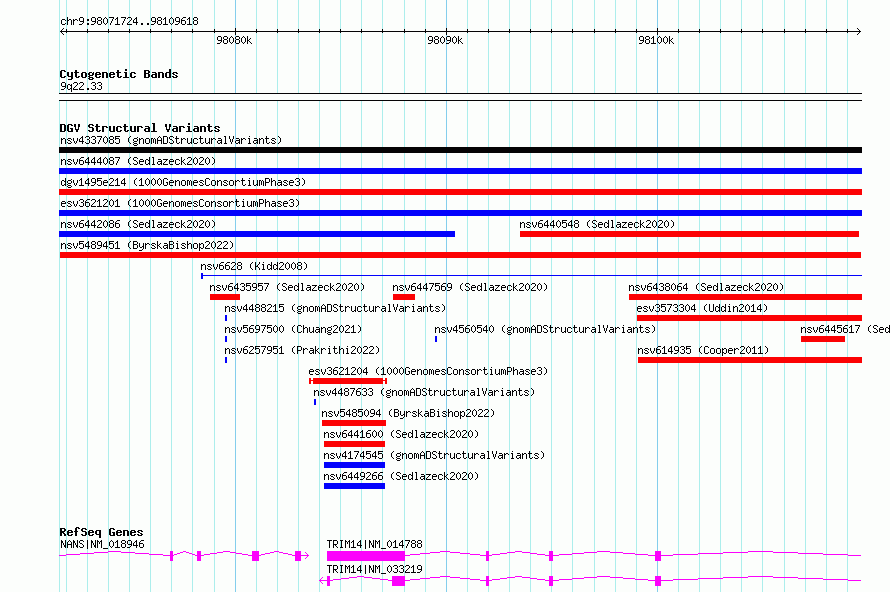The height and width of the screenshot is (592, 890).
Task: Click the blue nsv6449266 variant bar
Action: coord(354,486)
